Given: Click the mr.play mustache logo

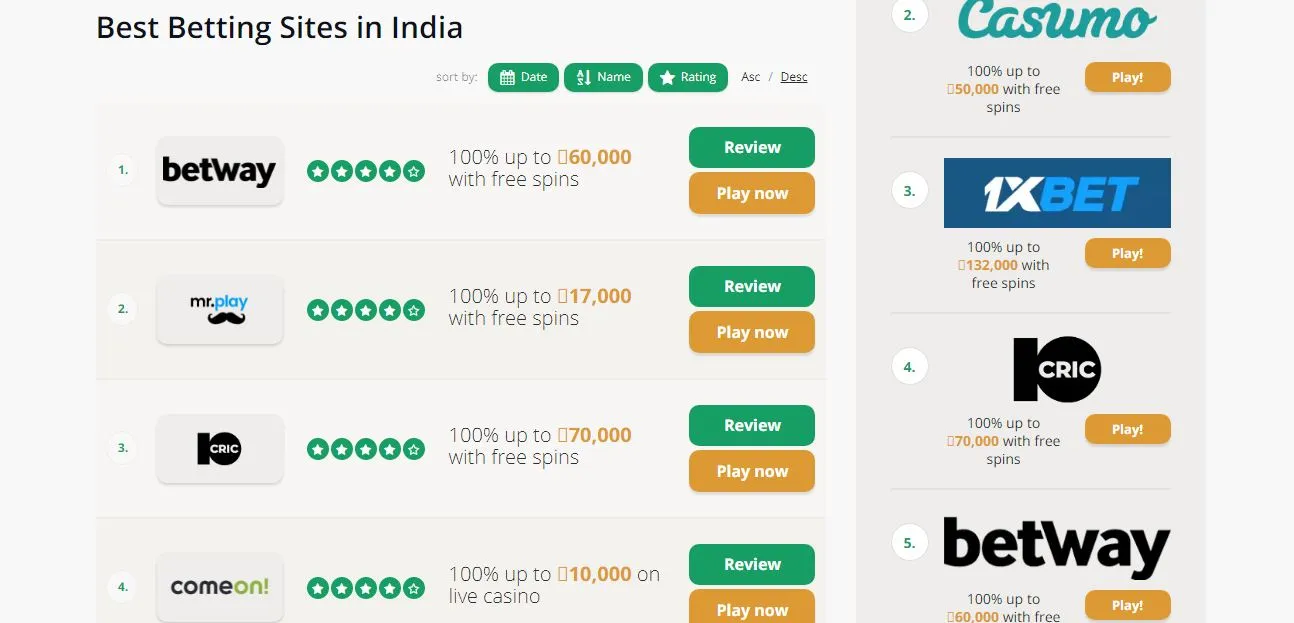Looking at the screenshot, I should (219, 310).
